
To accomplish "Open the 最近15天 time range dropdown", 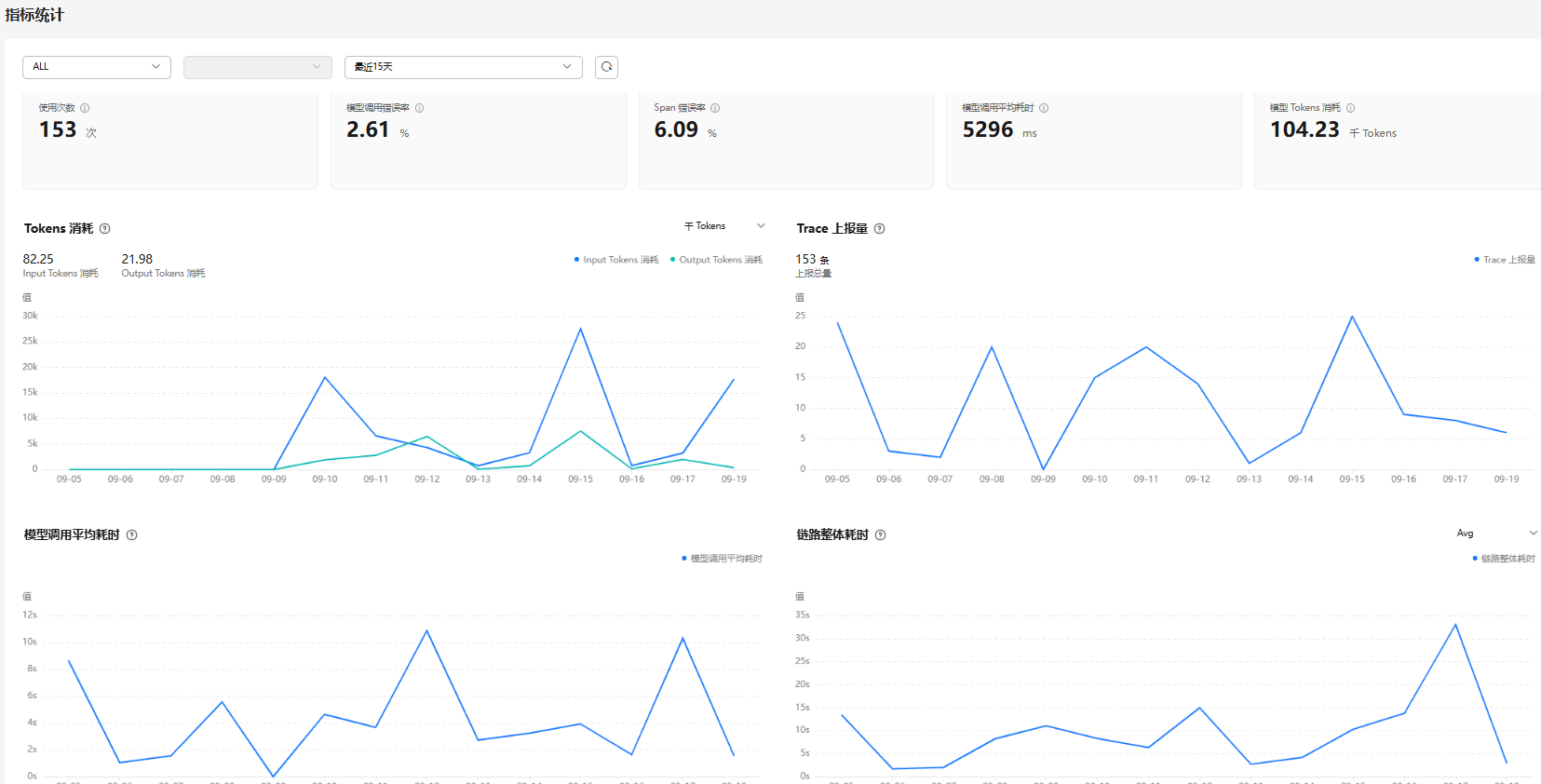I will [x=463, y=67].
